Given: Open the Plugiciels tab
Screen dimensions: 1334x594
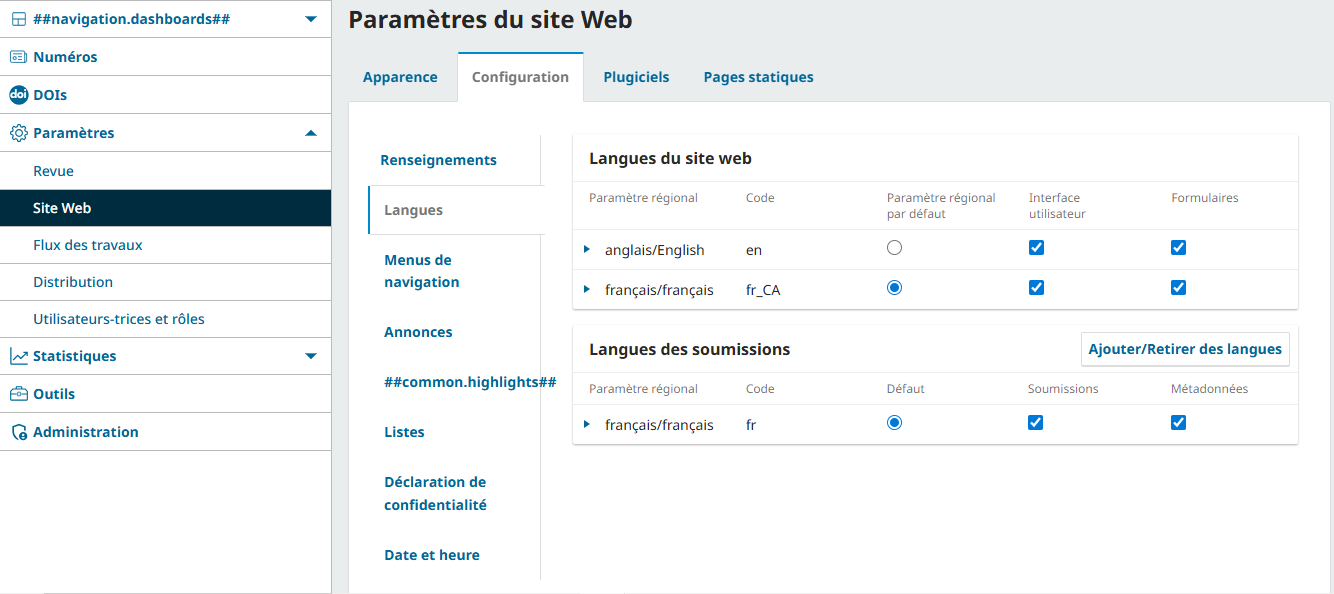Looking at the screenshot, I should (x=636, y=77).
